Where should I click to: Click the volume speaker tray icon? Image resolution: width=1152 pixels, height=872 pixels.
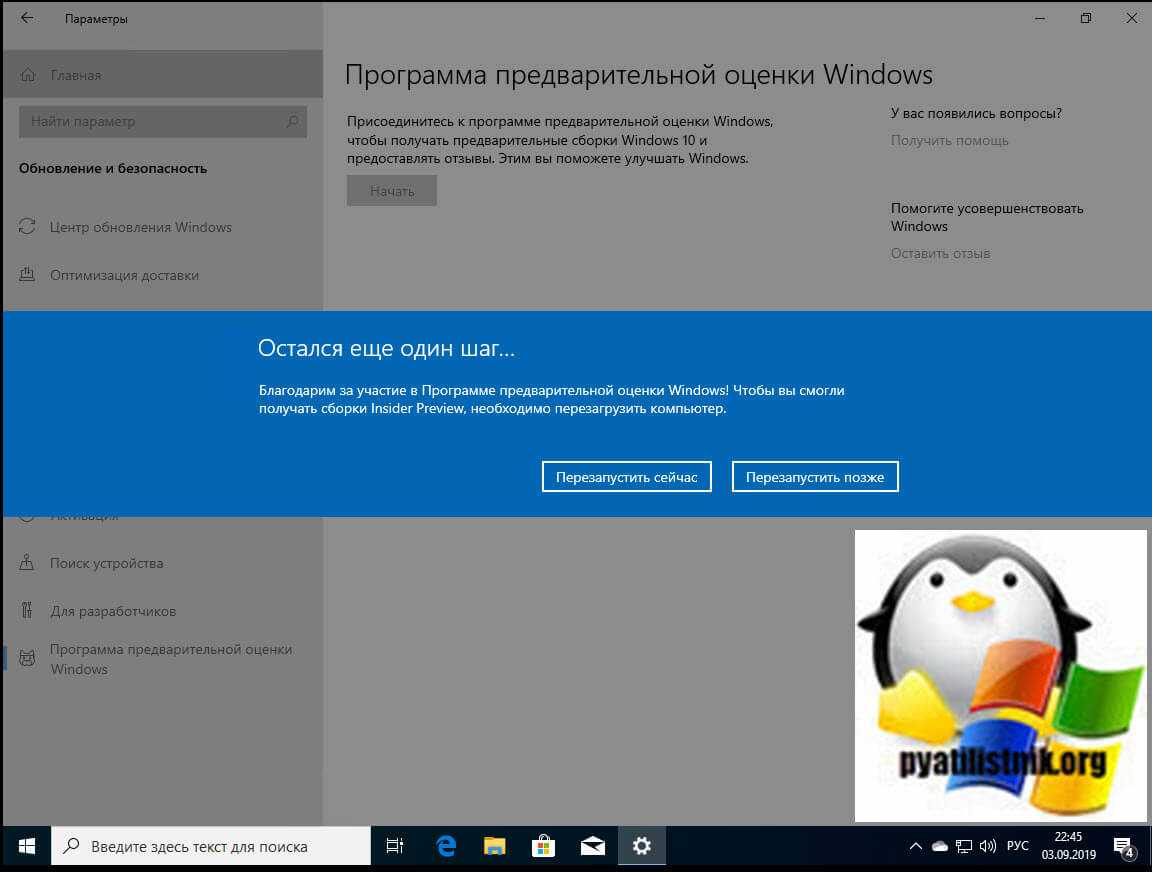[988, 846]
